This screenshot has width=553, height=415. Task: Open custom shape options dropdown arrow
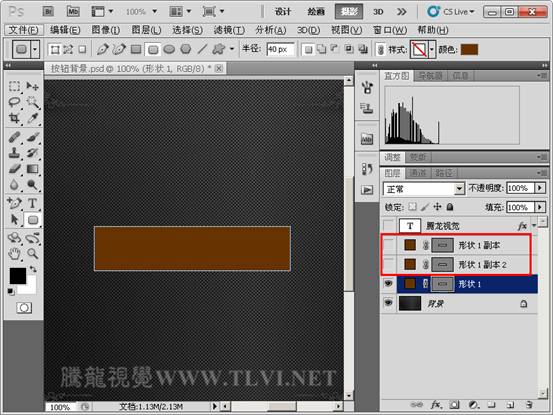232,49
